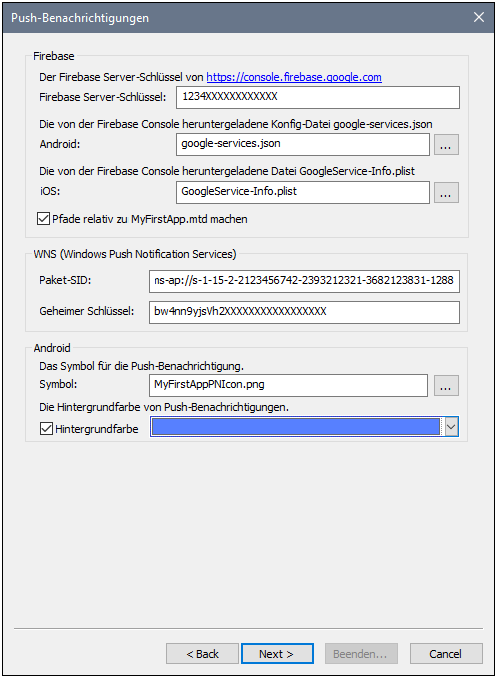The height and width of the screenshot is (678, 497).
Task: Browse for the iOS GoogleService-Info.plist file
Action: coord(446,192)
